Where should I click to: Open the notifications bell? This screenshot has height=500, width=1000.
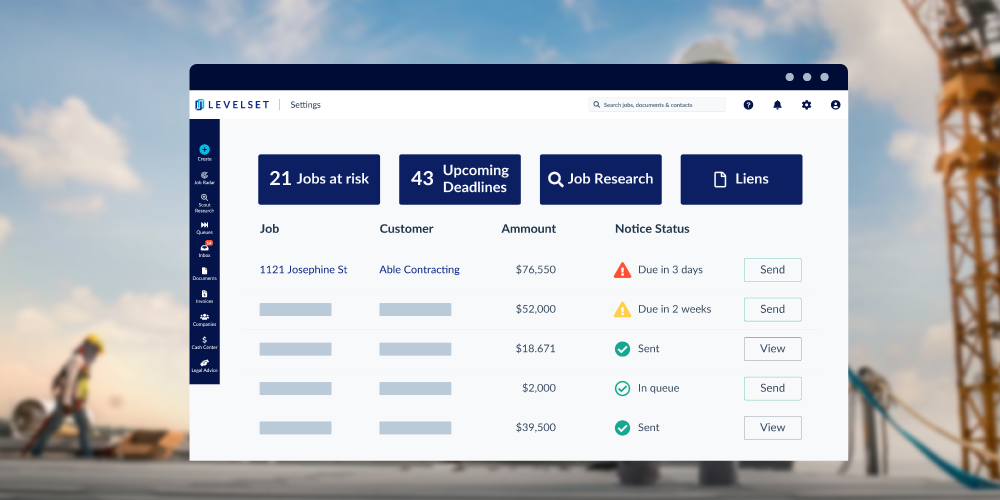[777, 105]
